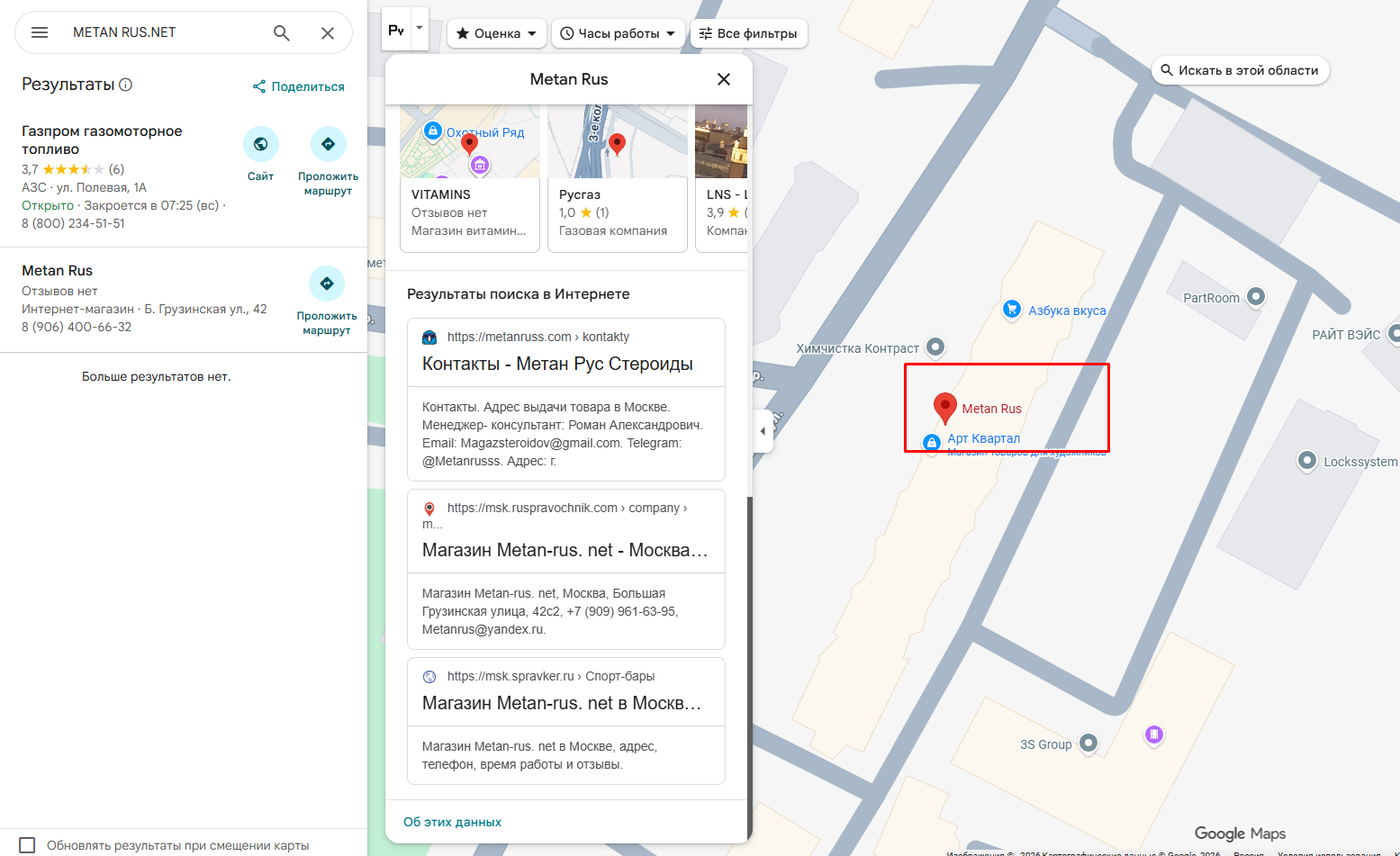1400x856 pixels.
Task: Open VITAMINS place card
Action: (x=470, y=178)
